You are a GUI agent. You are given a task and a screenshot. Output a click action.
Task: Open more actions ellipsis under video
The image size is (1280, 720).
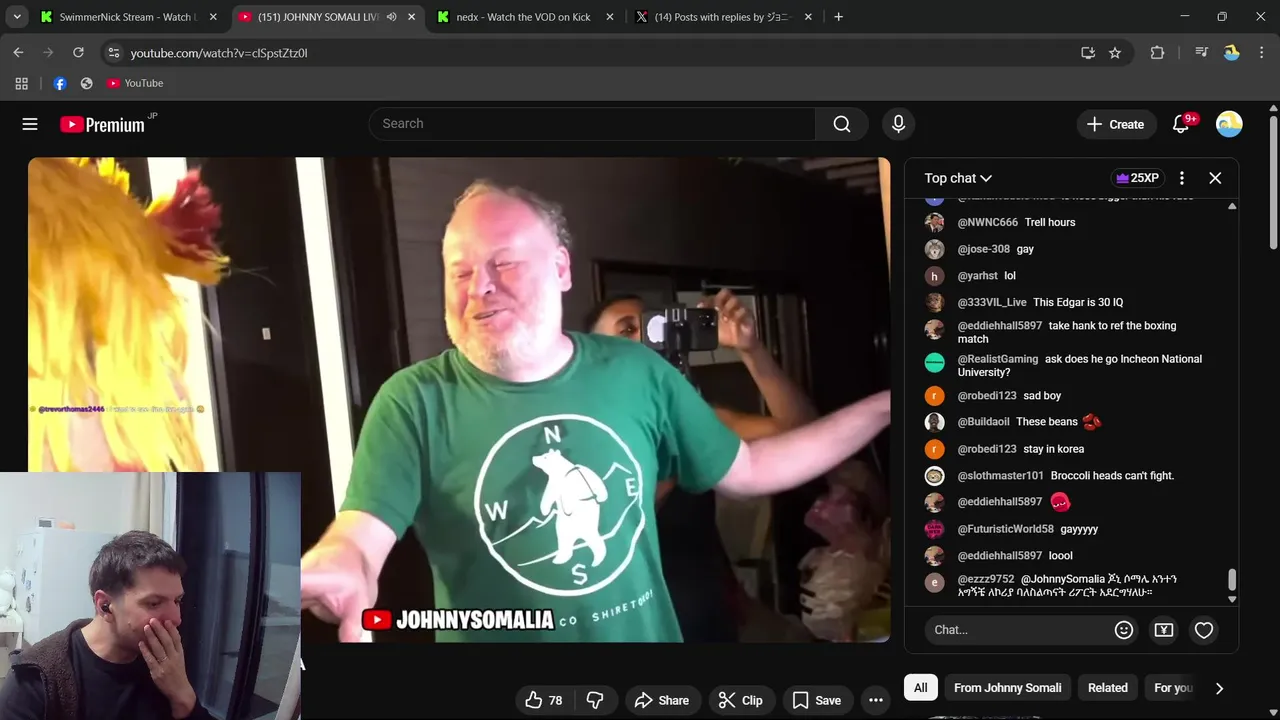tap(876, 700)
